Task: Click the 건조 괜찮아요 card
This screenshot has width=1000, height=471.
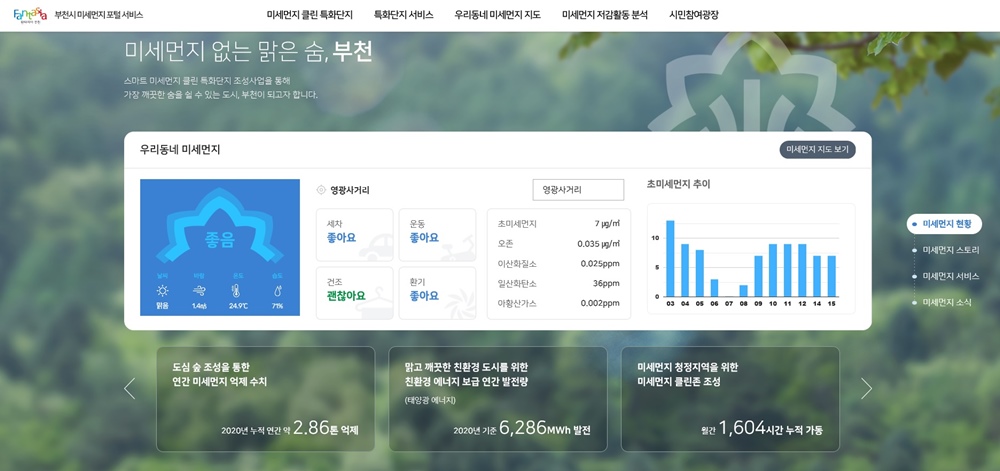Action: click(355, 293)
